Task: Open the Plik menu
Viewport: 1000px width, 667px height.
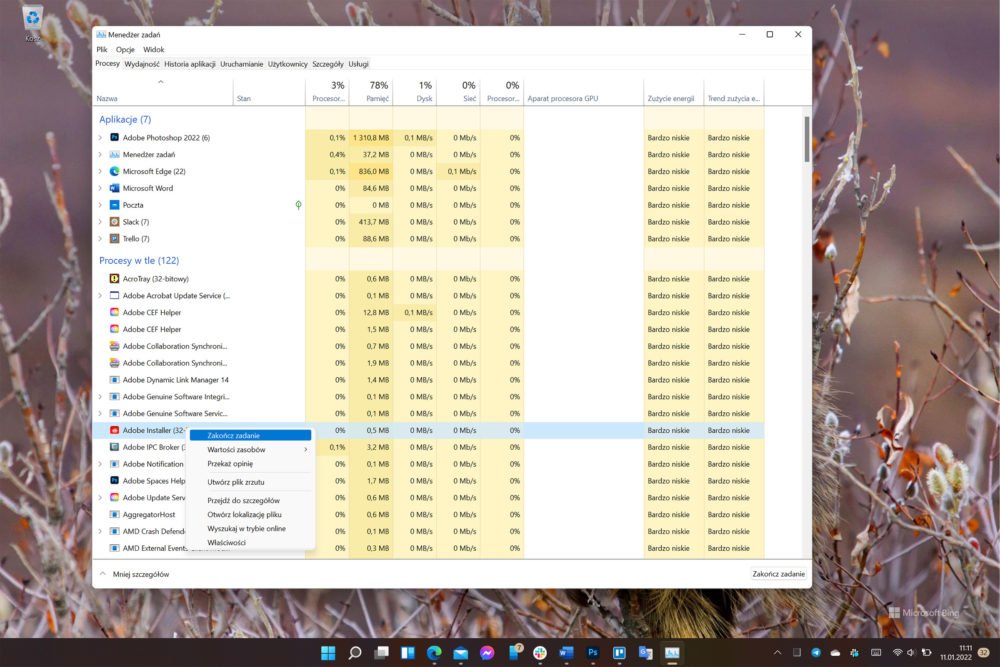Action: point(102,50)
